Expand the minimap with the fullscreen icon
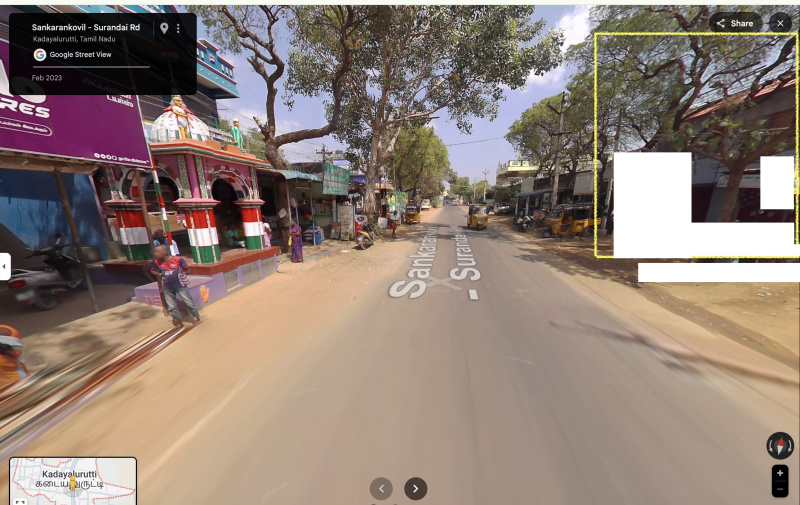The width and height of the screenshot is (800, 505). [x=20, y=499]
